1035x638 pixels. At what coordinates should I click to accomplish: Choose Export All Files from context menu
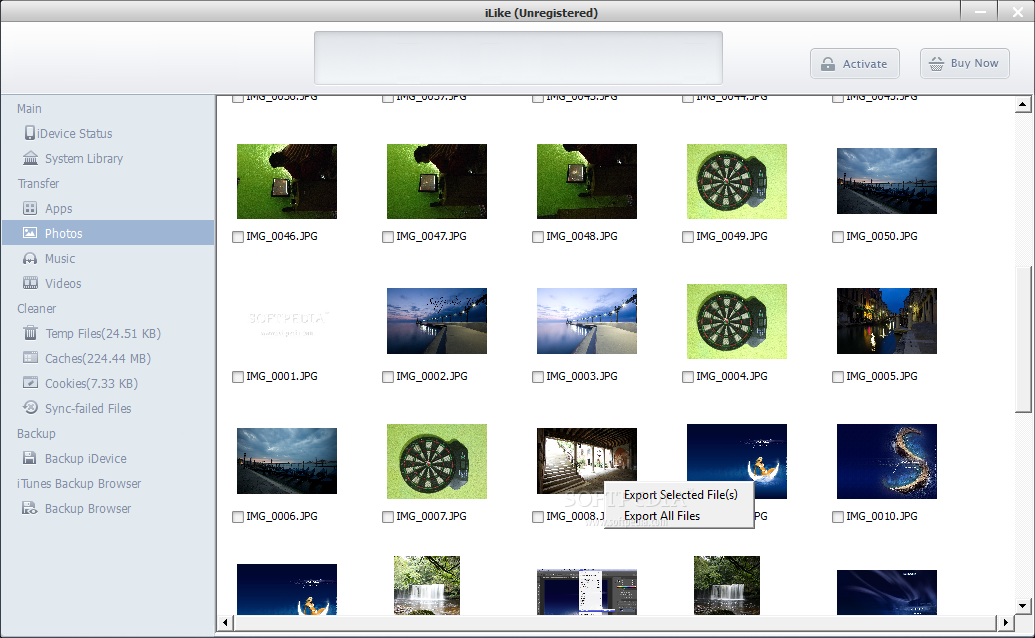680,516
